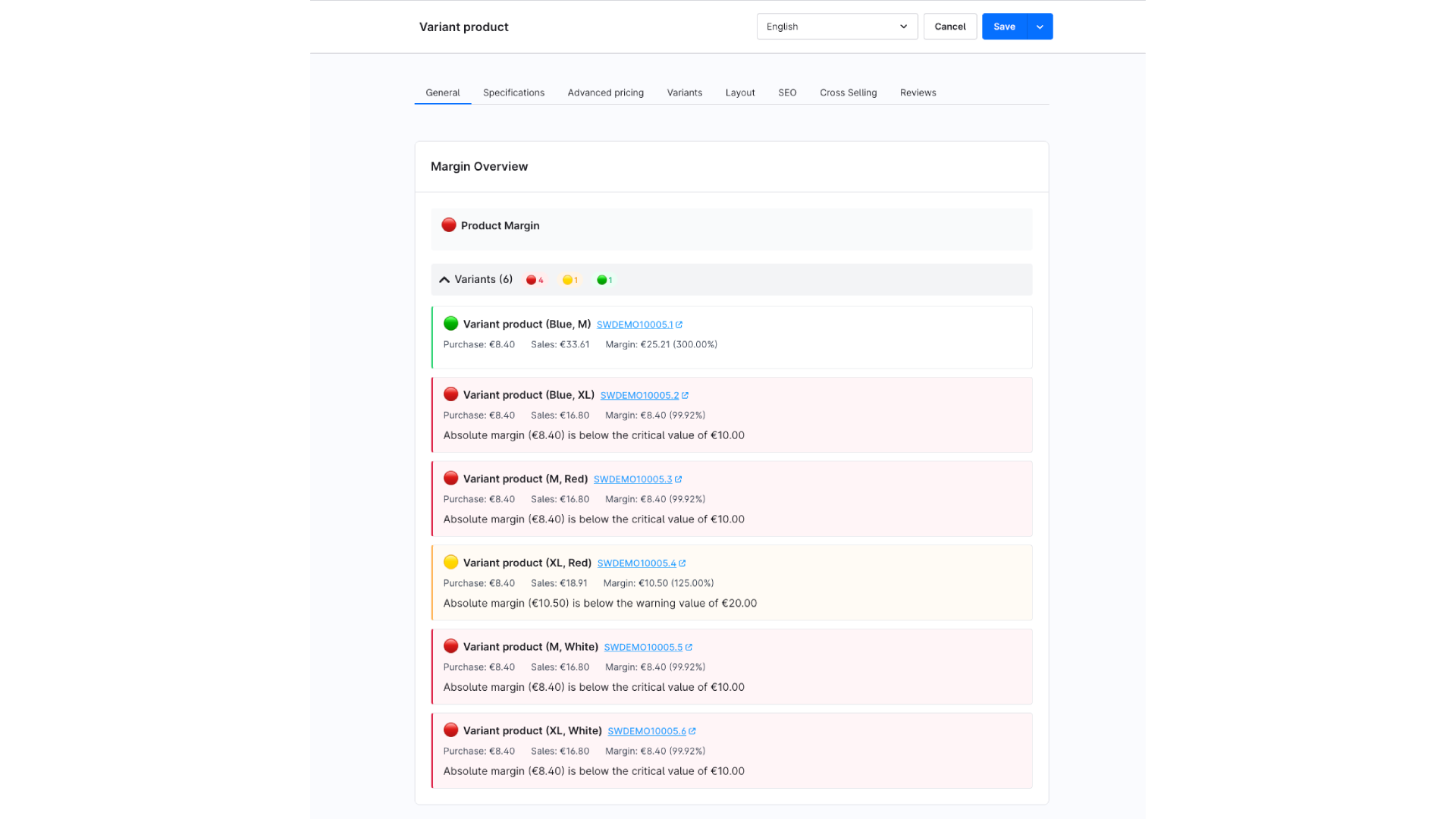This screenshot has width=1456, height=819.
Task: Open the English language dropdown
Action: (x=836, y=27)
